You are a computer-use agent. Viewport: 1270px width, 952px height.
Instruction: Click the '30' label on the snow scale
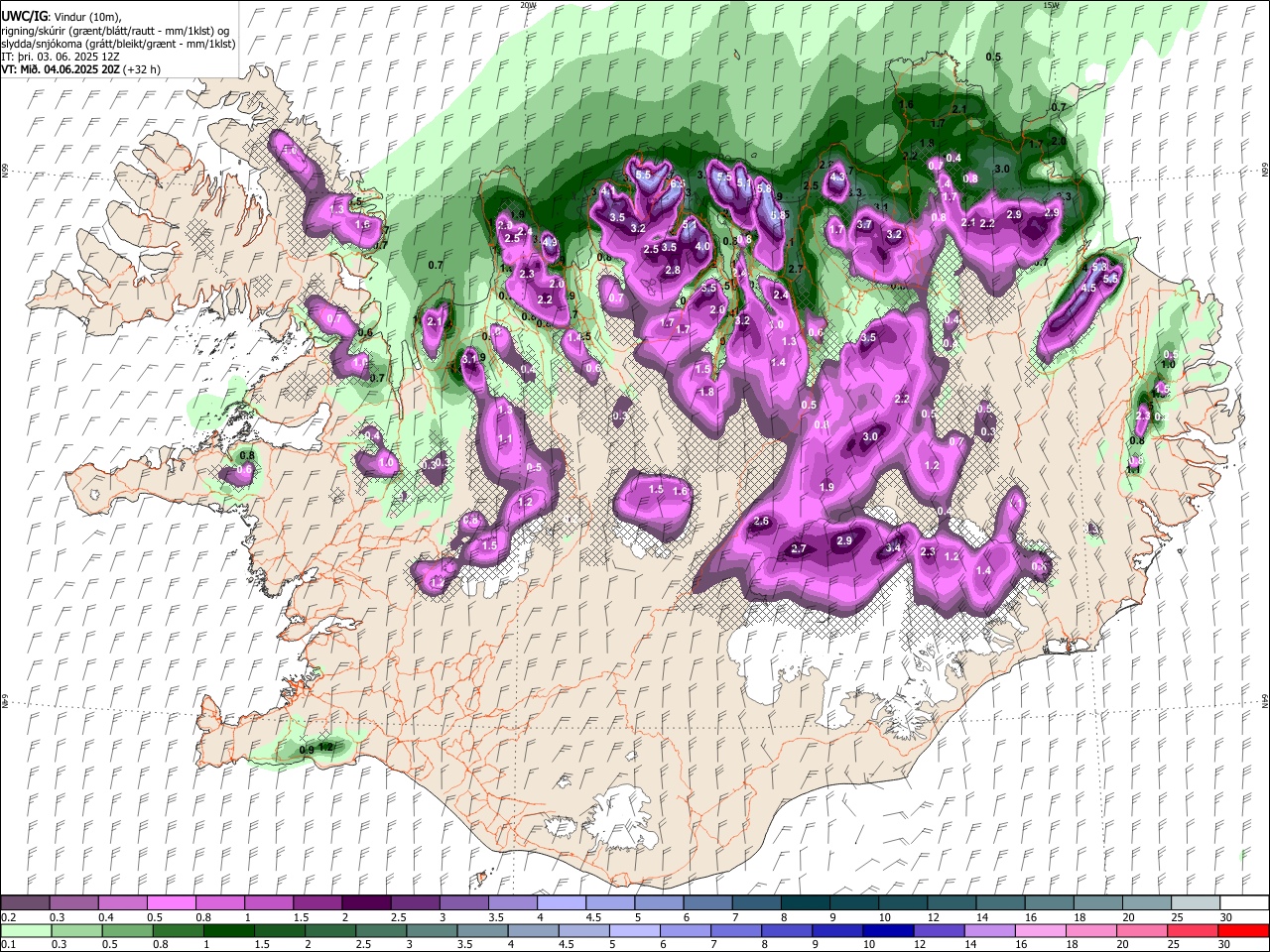1226,917
